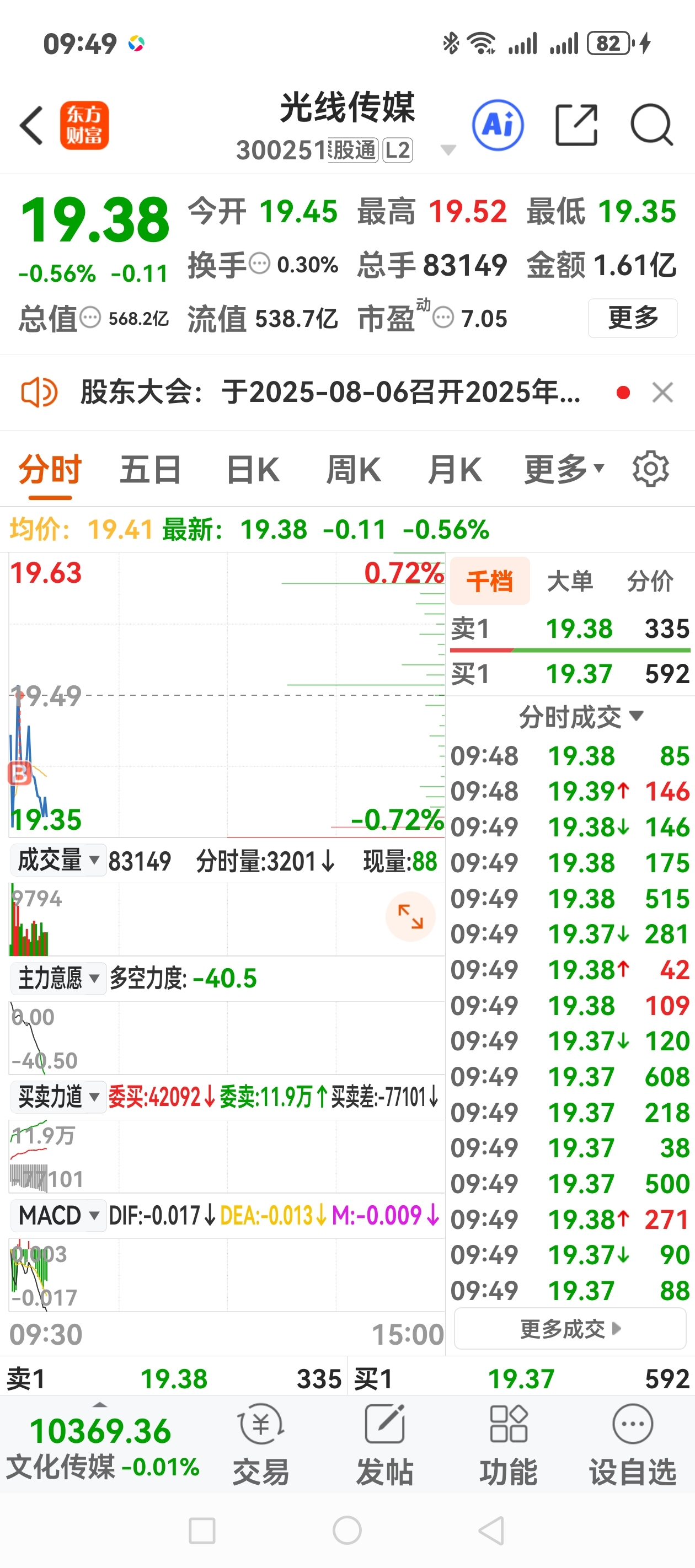695x1568 pixels.
Task: Tap trade row 19.38↑ 271
Action: pos(570,1219)
